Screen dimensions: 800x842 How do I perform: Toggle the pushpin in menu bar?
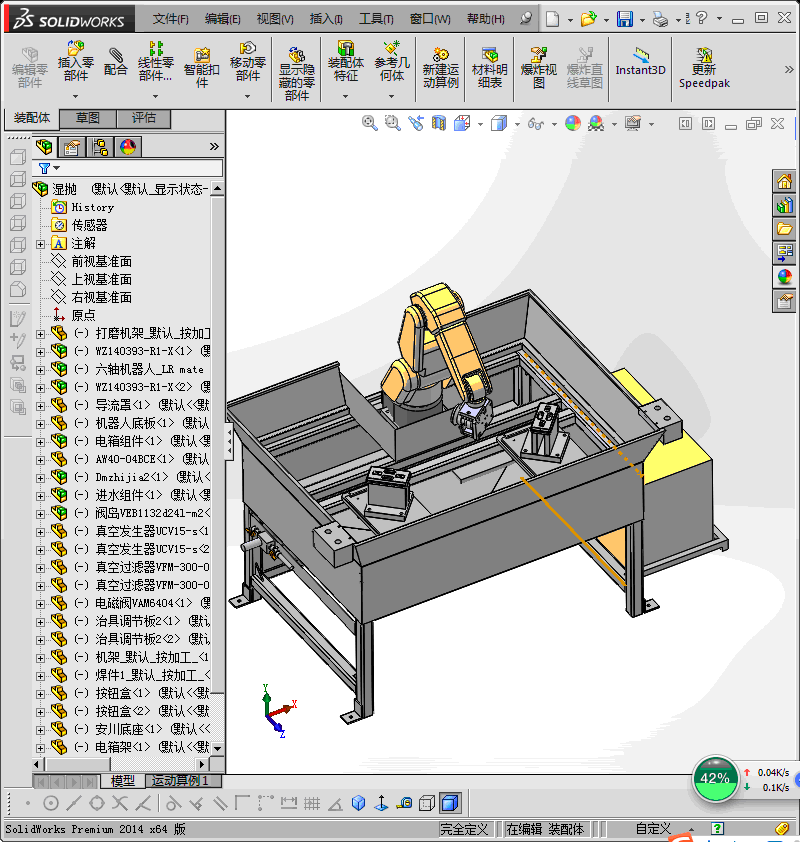[526, 18]
